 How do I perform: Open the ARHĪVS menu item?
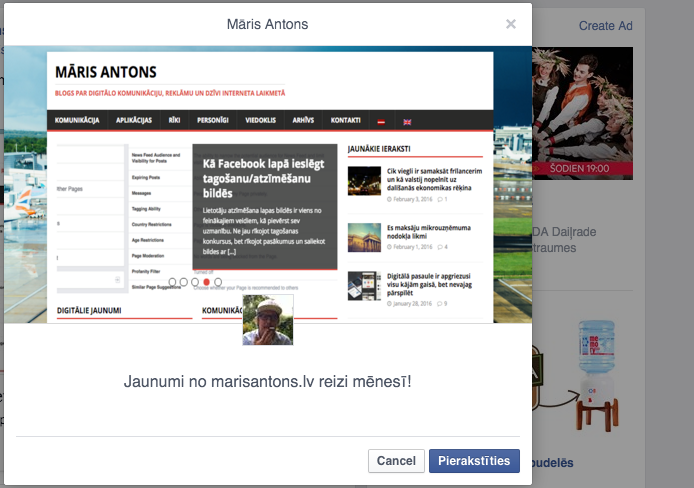tap(303, 120)
